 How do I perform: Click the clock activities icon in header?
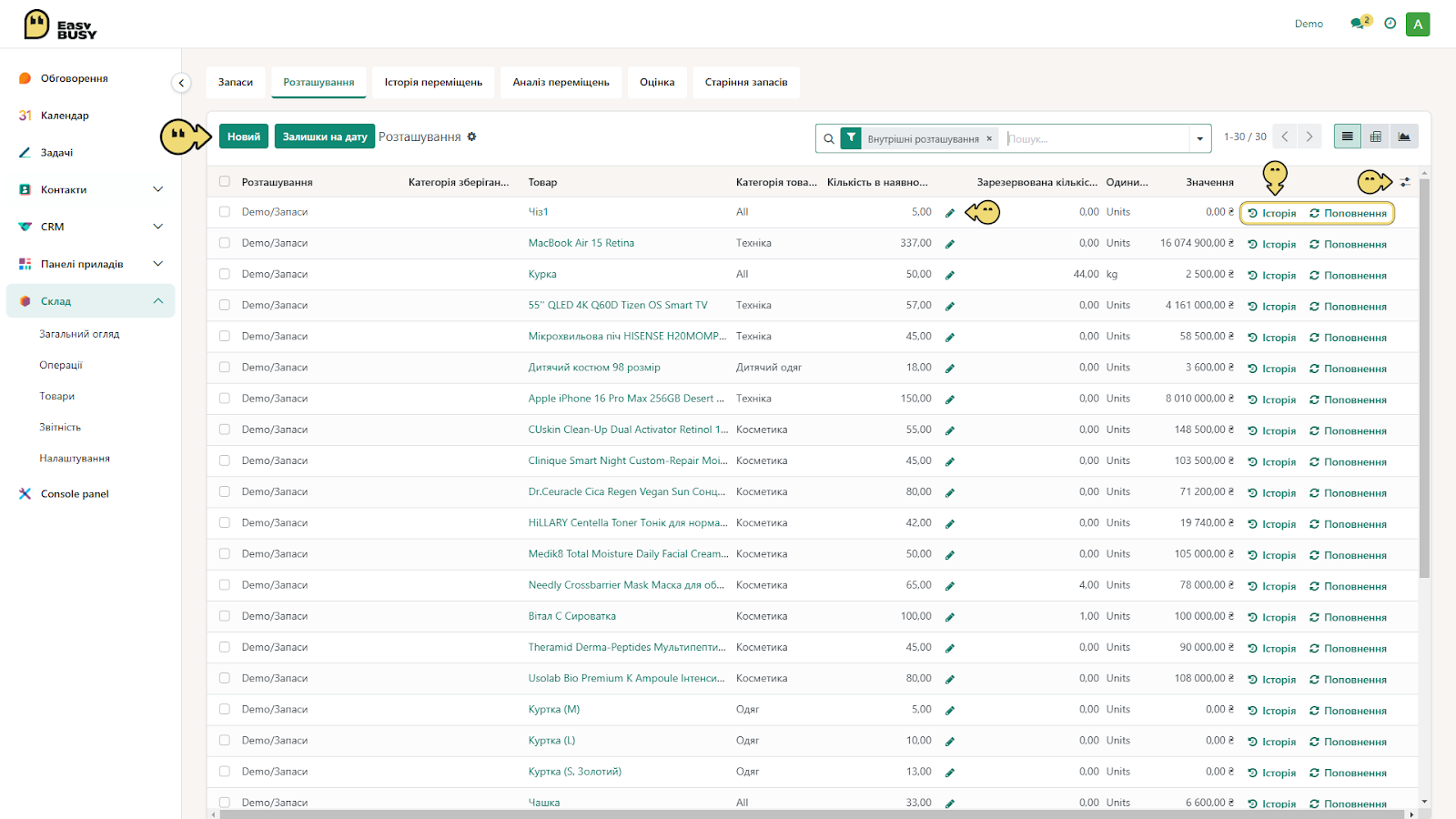[x=1390, y=24]
